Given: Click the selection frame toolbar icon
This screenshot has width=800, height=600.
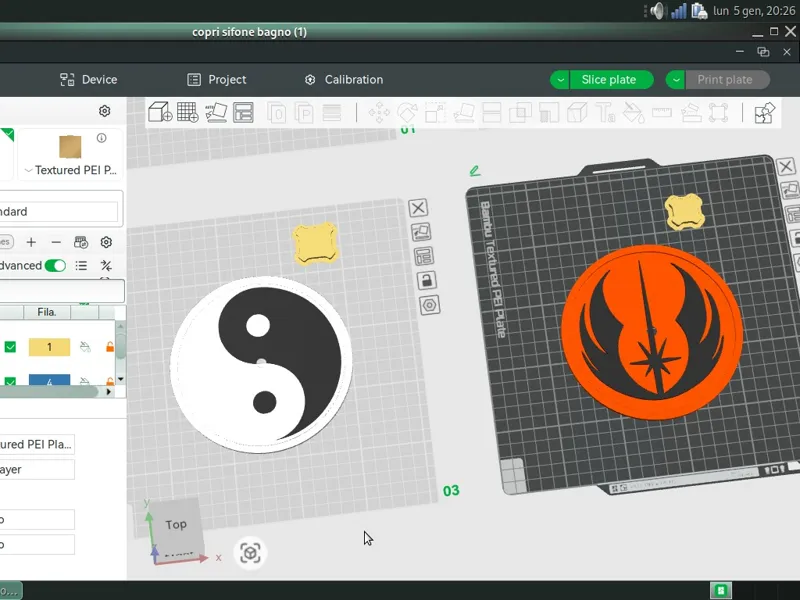Looking at the screenshot, I should tap(718, 113).
